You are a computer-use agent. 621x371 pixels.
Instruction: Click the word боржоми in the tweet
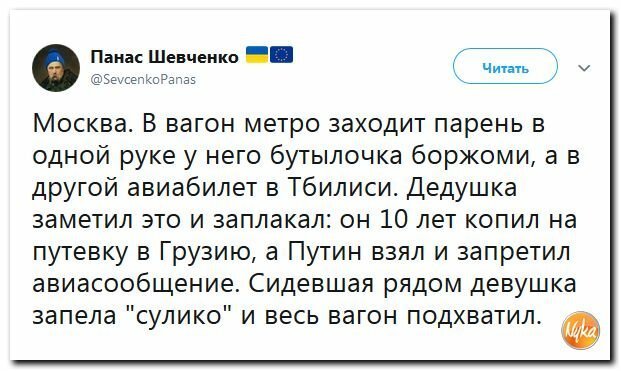pos(473,156)
